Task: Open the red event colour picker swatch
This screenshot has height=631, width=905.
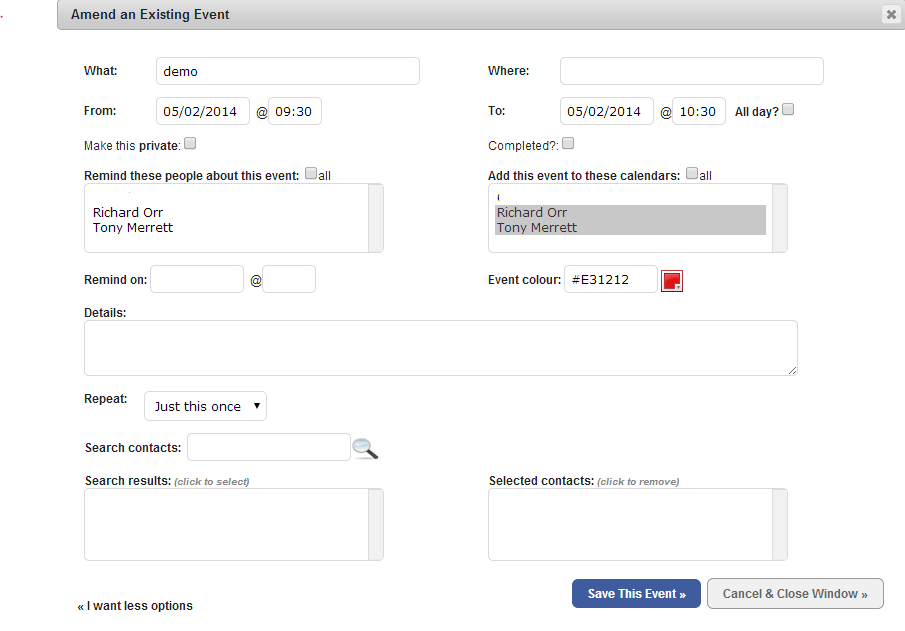Action: [x=672, y=281]
